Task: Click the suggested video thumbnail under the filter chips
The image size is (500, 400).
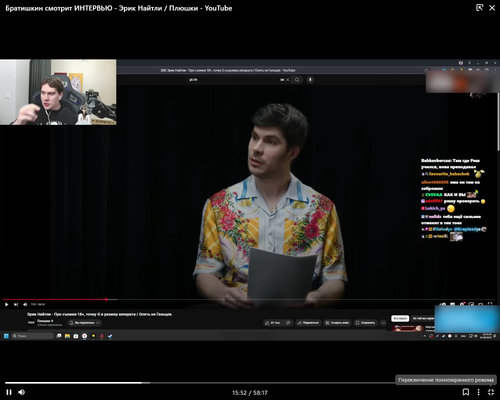Action: [407, 328]
